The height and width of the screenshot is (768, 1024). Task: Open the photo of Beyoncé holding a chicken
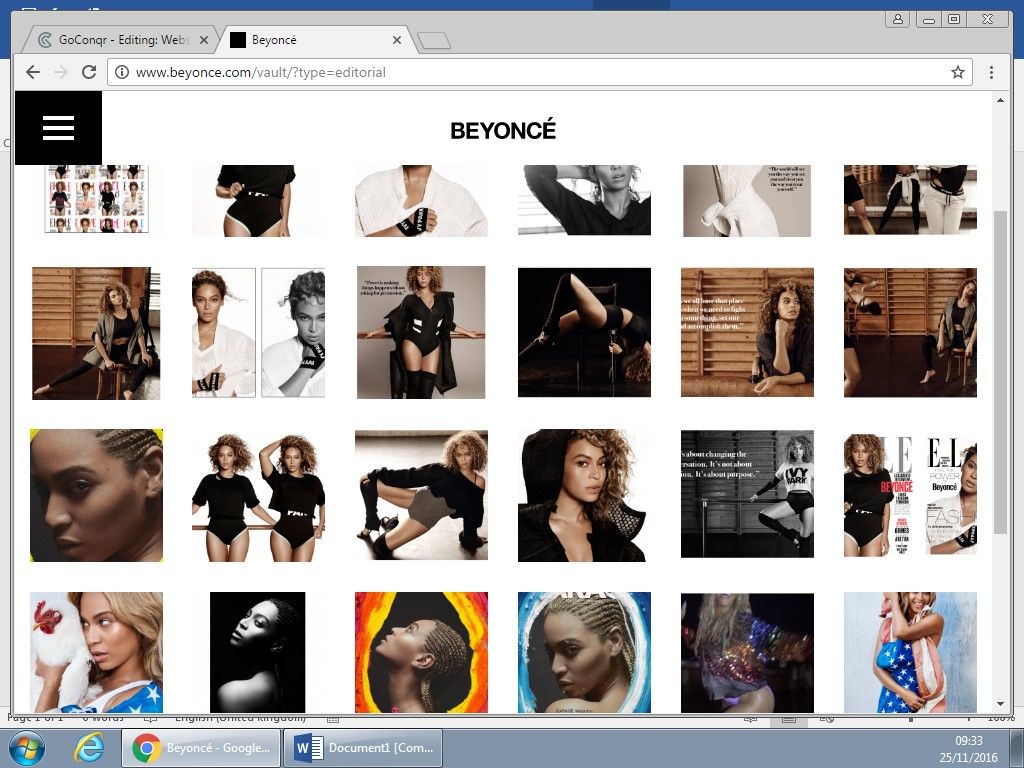(96, 652)
